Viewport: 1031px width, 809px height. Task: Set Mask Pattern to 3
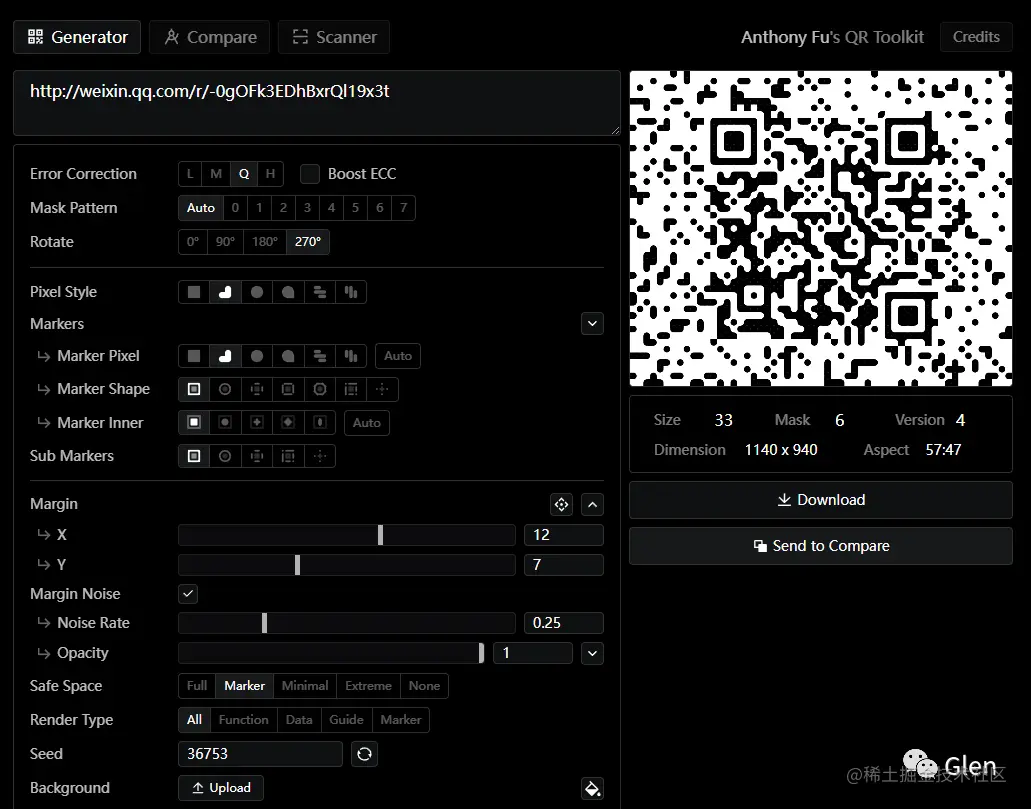point(307,208)
